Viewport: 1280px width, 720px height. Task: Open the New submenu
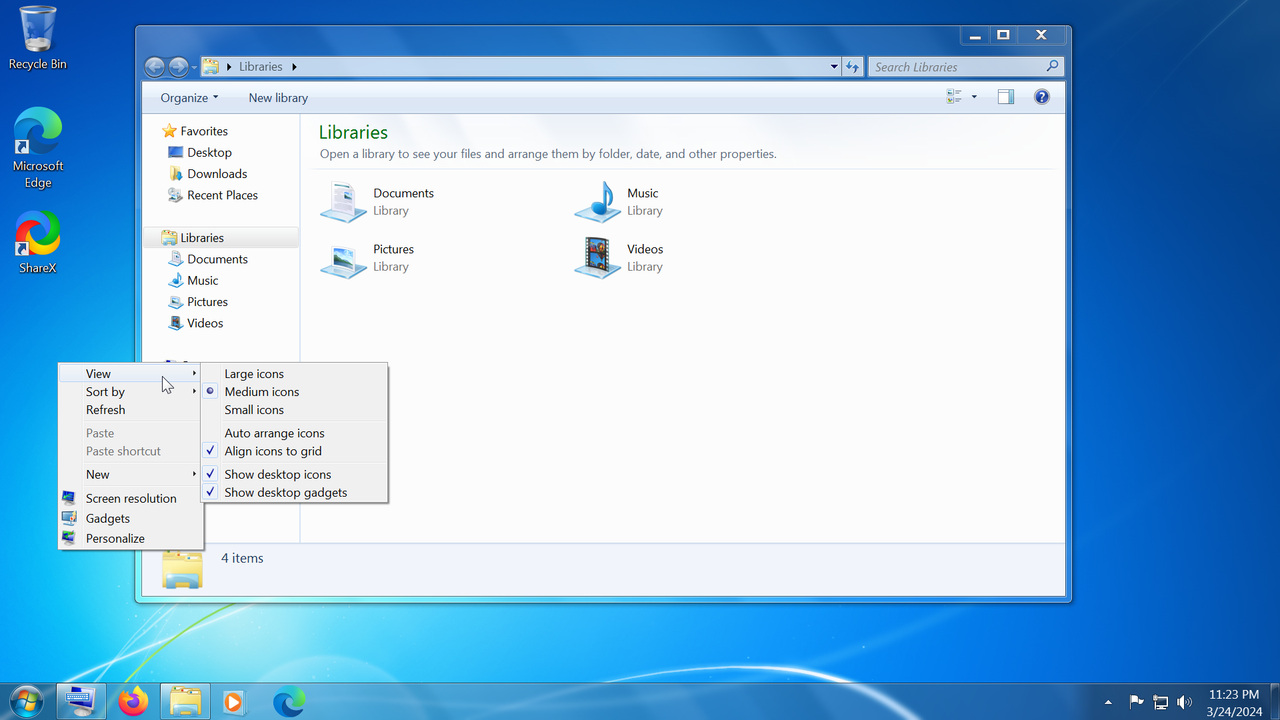click(x=131, y=474)
